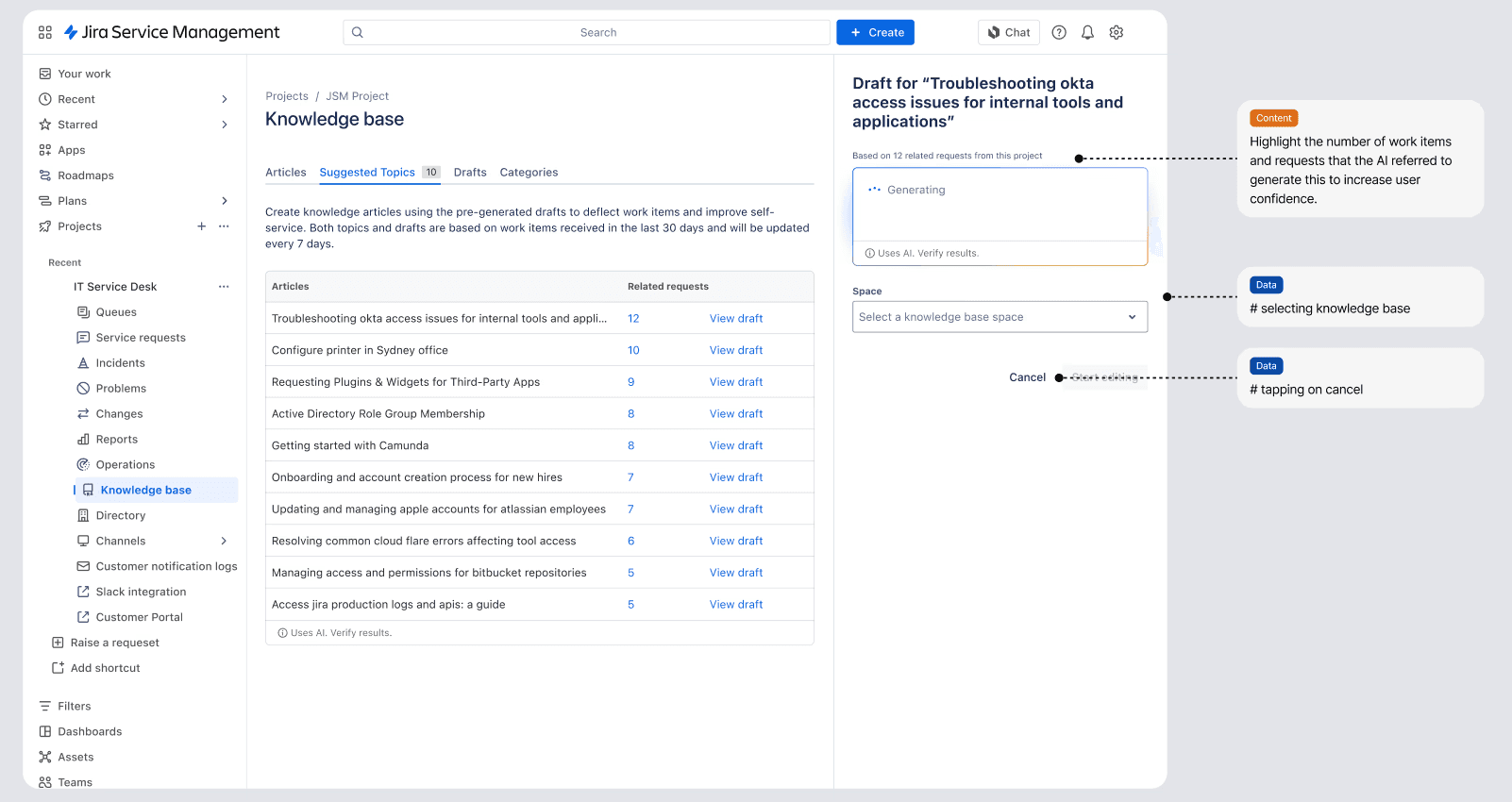
Task: Click Raise a request in sidebar
Action: coord(115,643)
